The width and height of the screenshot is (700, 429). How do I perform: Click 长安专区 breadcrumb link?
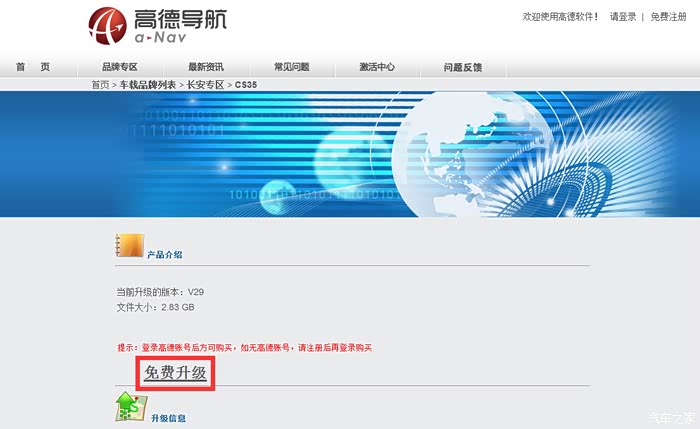(x=205, y=85)
